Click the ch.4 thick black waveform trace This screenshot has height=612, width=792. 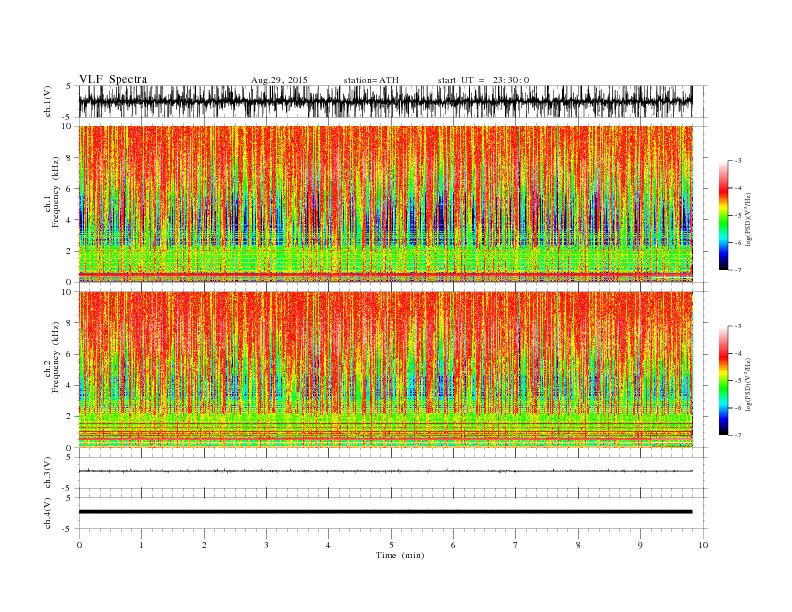385,512
